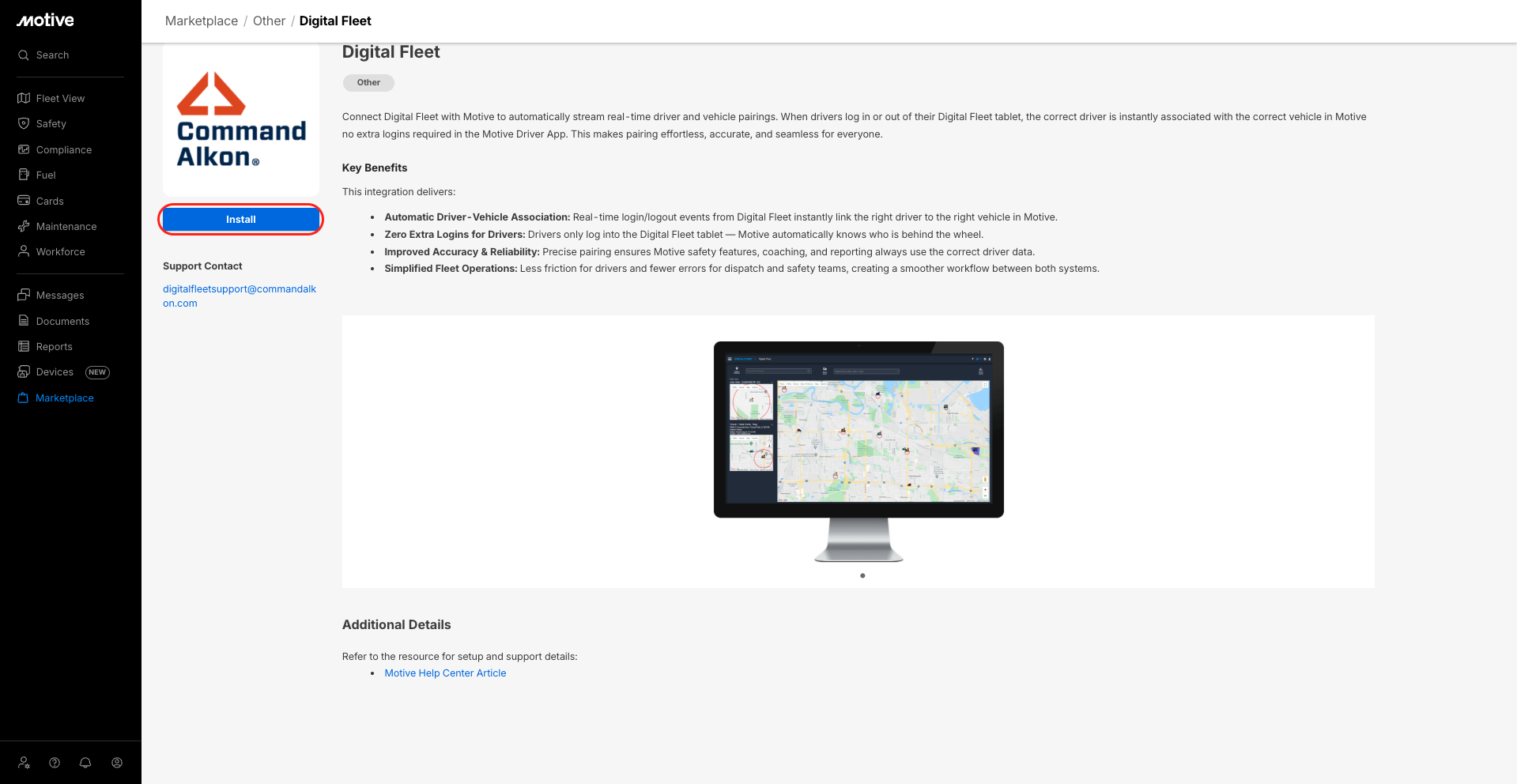The width and height of the screenshot is (1517, 784).
Task: Go to Maintenance wrench icon
Action: (24, 226)
